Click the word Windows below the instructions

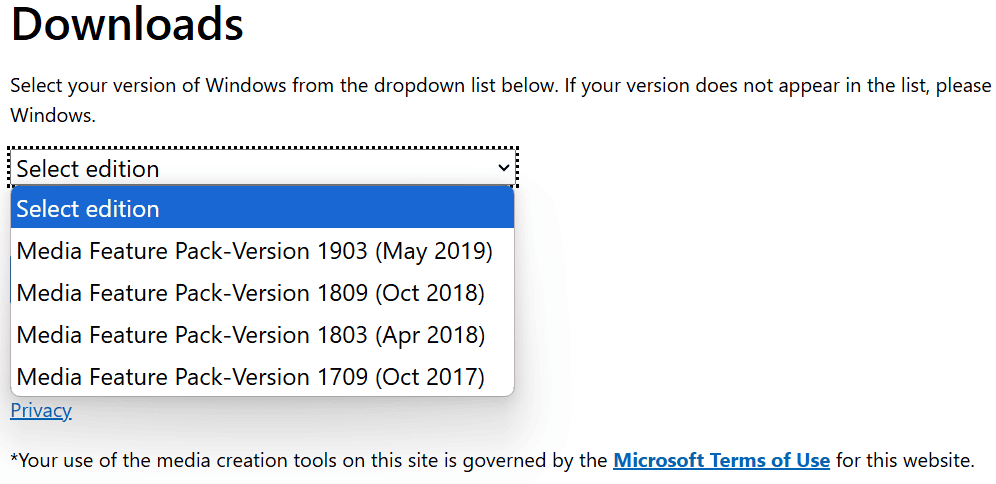[x=52, y=116]
